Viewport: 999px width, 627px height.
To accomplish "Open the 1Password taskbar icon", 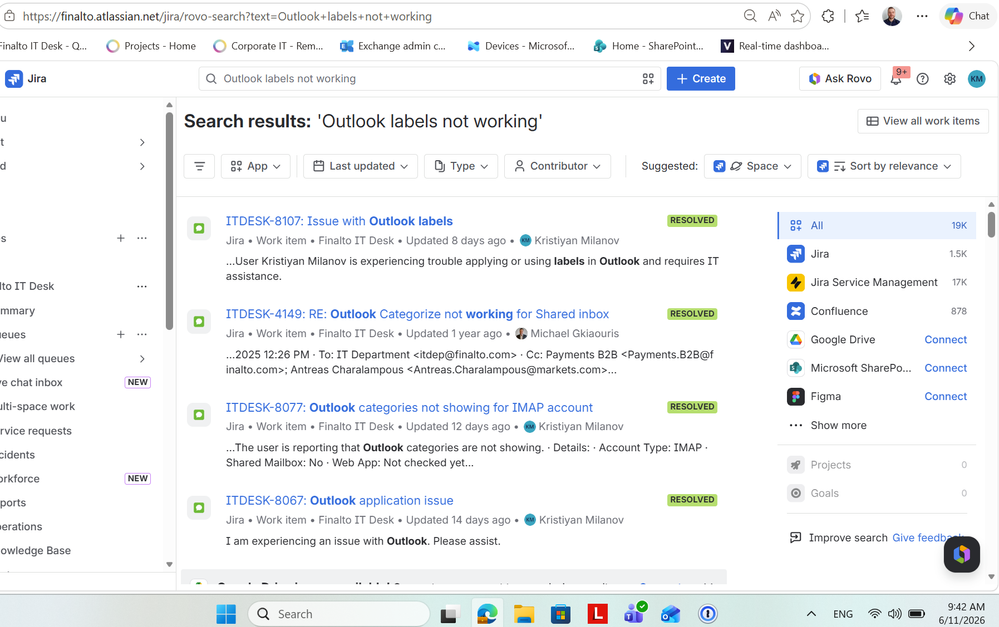I will 707,614.
